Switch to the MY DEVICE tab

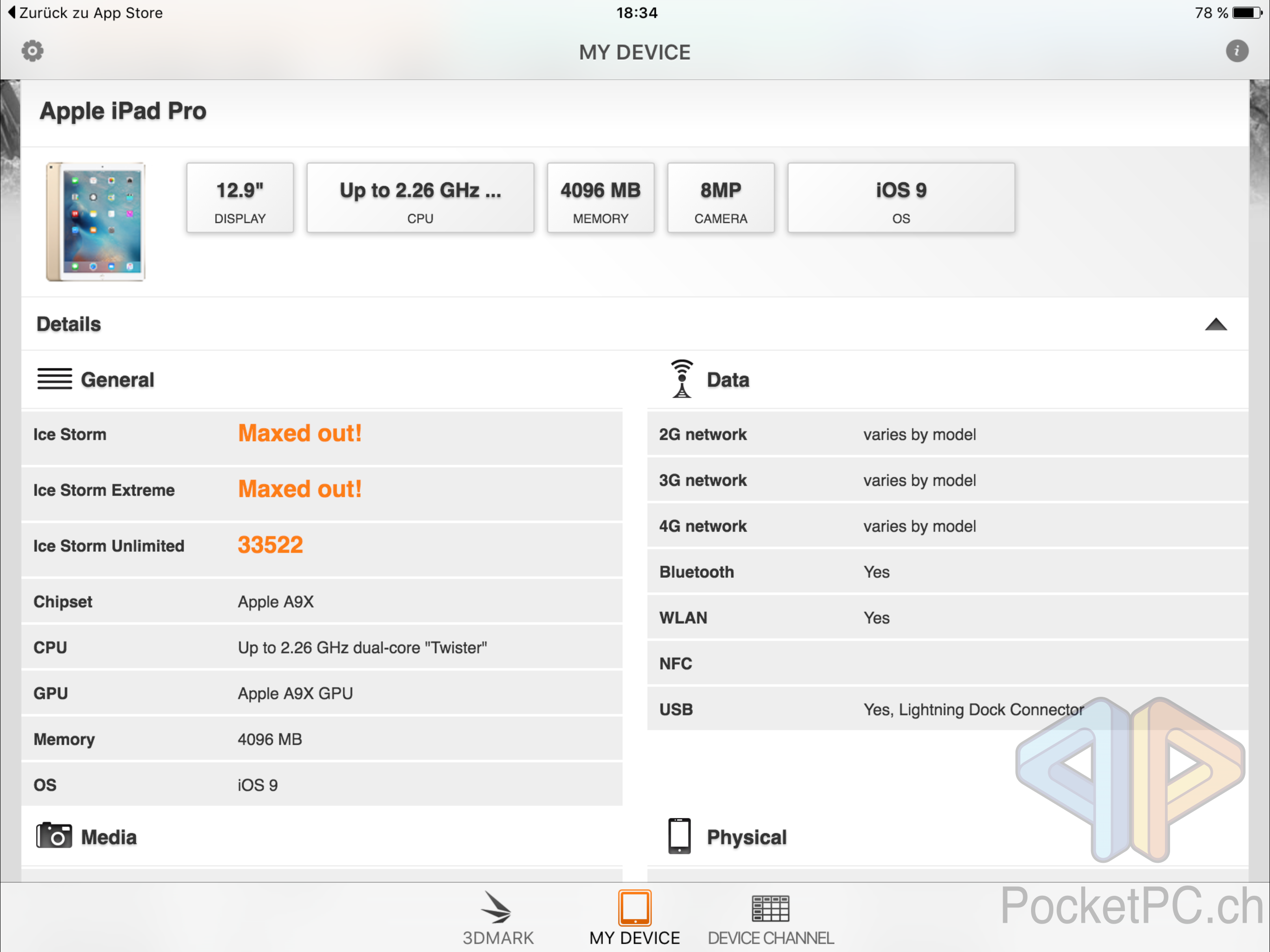[x=635, y=918]
